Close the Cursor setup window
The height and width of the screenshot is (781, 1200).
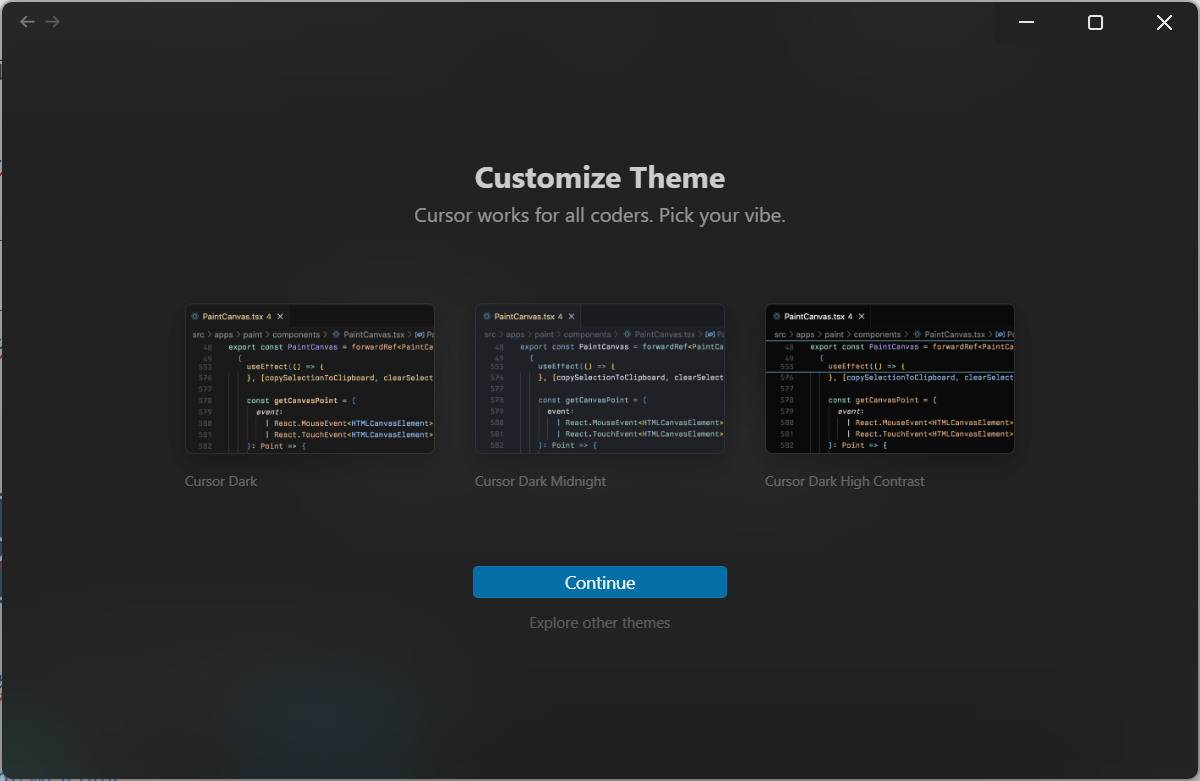[x=1164, y=22]
